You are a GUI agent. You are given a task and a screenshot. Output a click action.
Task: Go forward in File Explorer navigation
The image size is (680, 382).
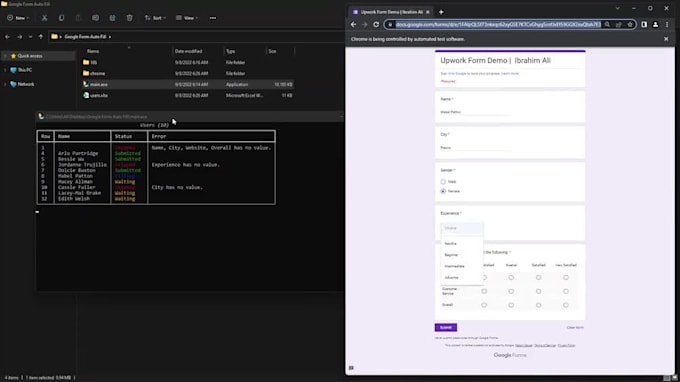point(20,37)
